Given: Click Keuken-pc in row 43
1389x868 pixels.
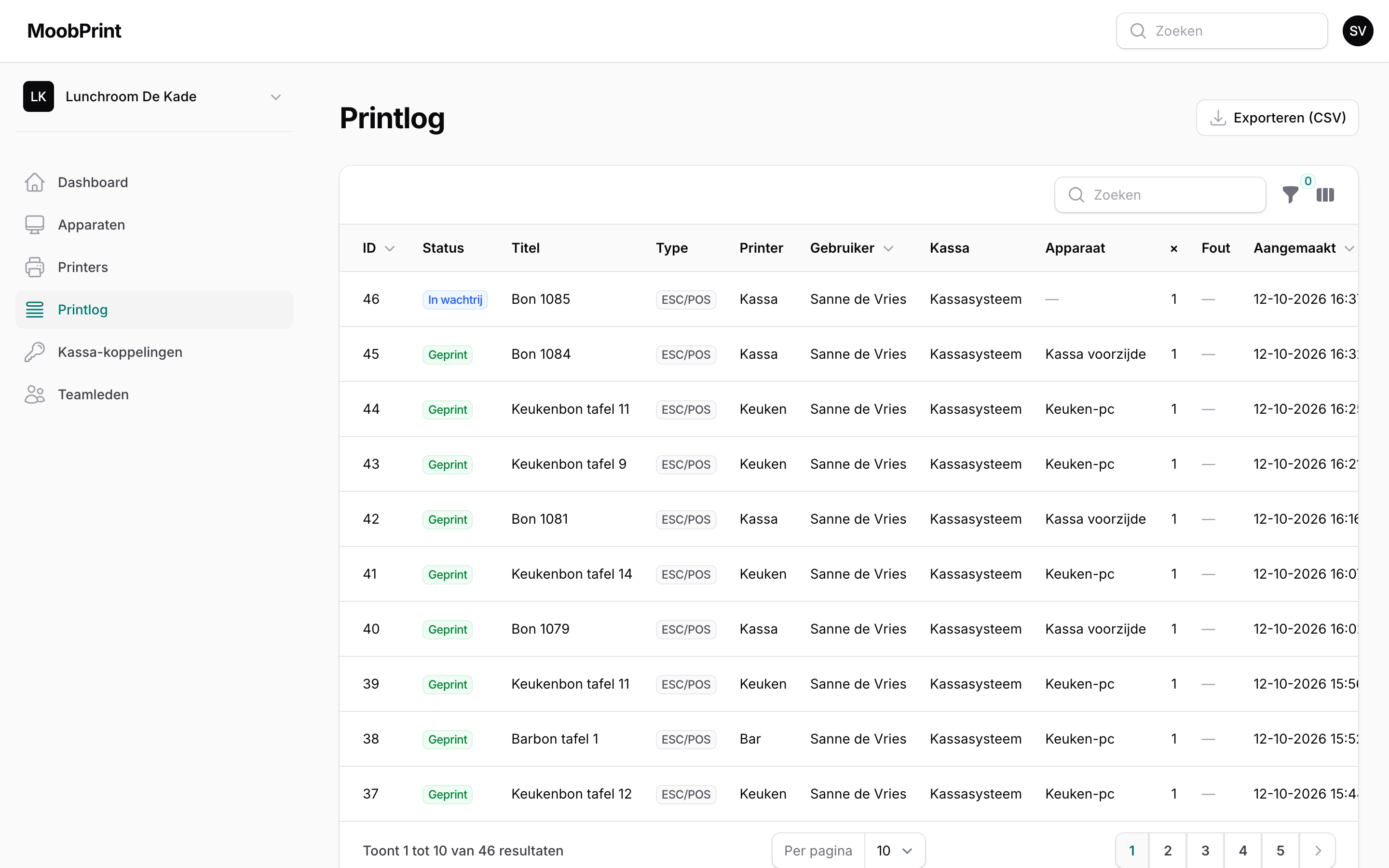Looking at the screenshot, I should point(1080,464).
